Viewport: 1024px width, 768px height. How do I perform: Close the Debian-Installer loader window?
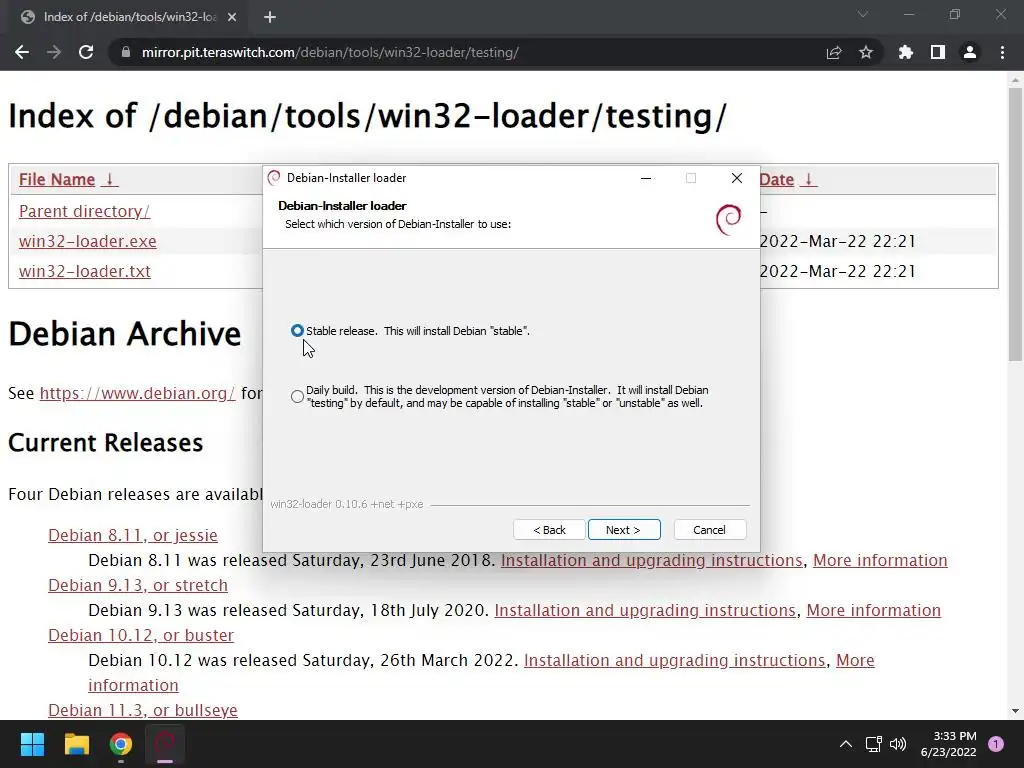737,178
